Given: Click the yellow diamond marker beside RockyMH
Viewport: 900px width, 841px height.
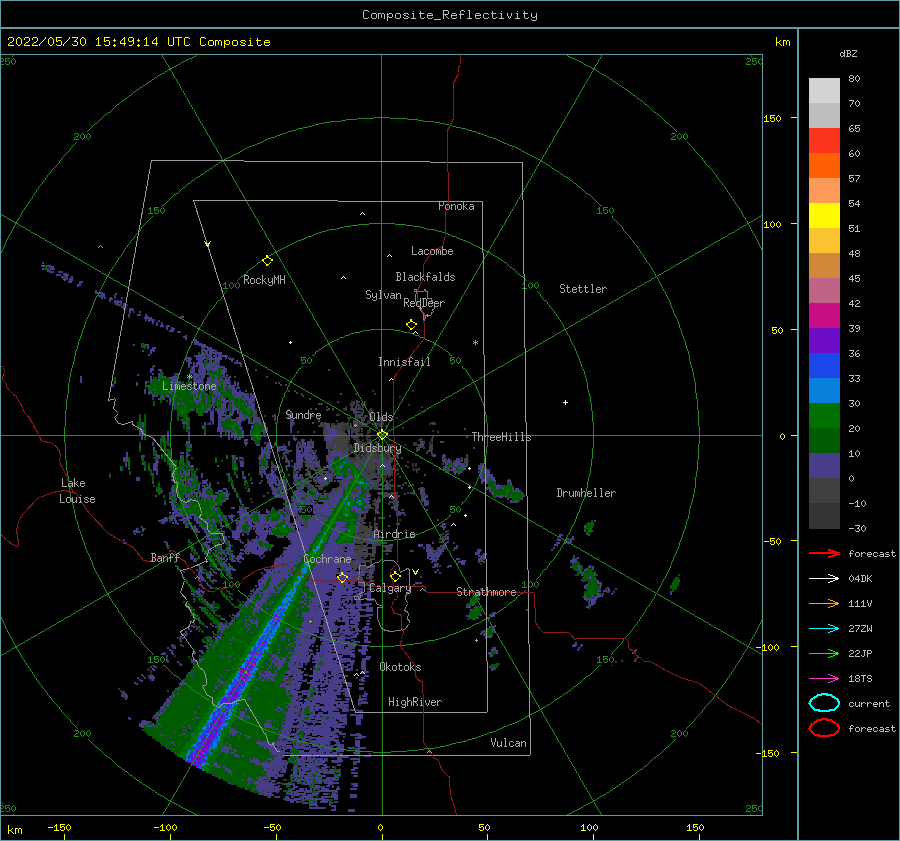Looking at the screenshot, I should tap(267, 261).
